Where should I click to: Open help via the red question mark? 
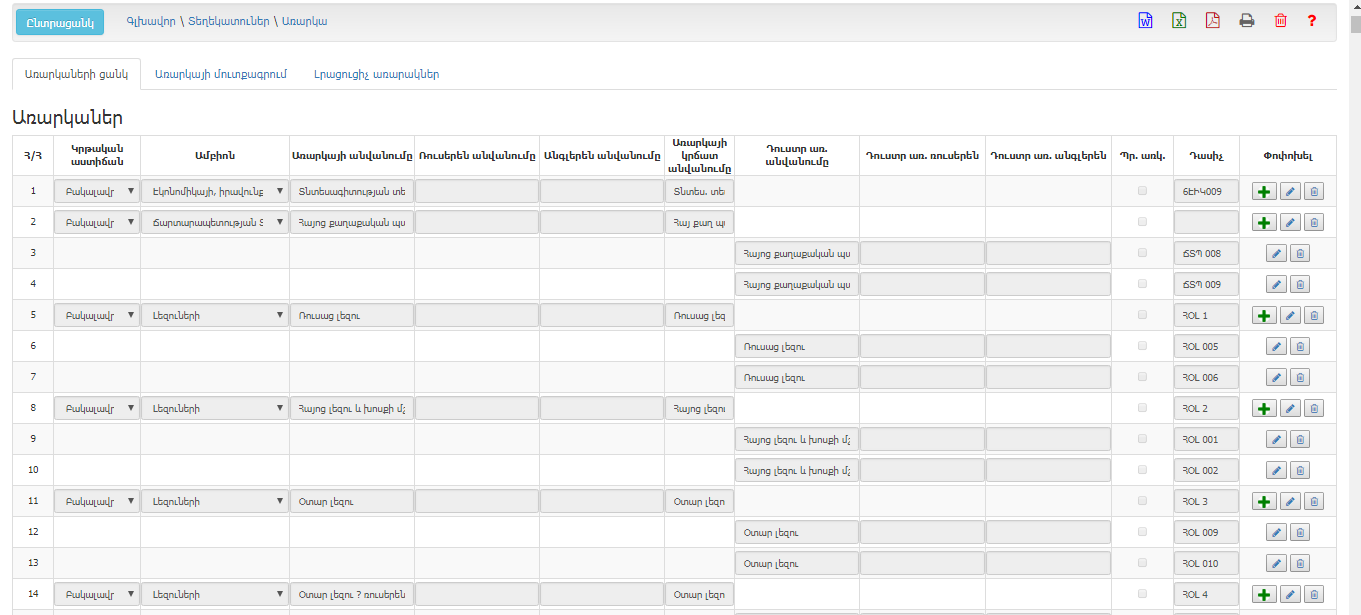pos(1312,21)
